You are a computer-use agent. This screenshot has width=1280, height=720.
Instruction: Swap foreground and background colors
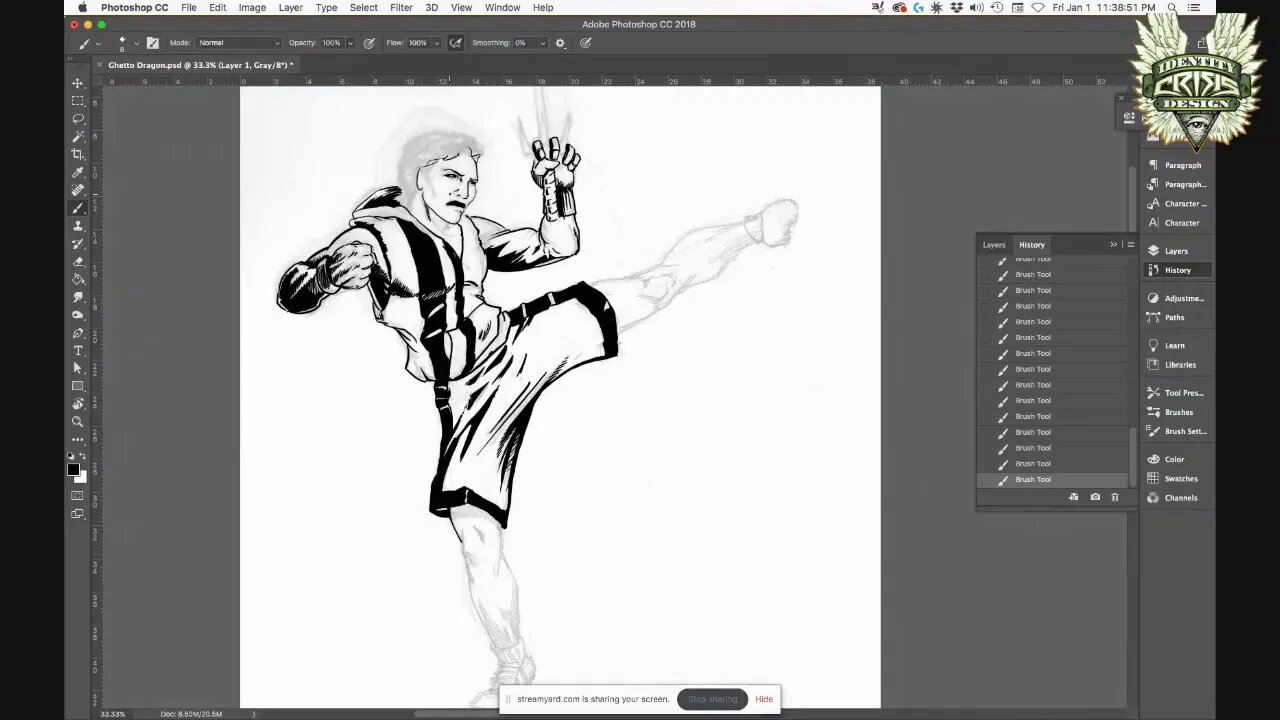(x=84, y=456)
